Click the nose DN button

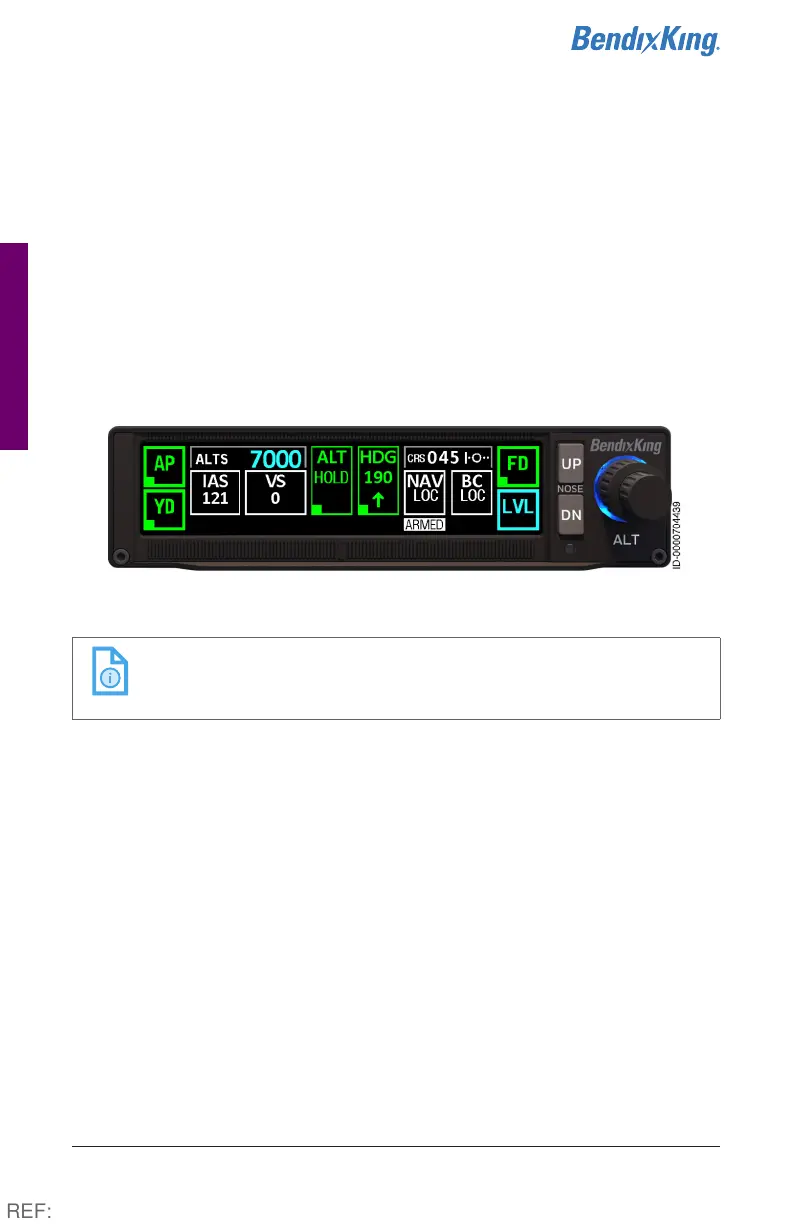click(570, 514)
